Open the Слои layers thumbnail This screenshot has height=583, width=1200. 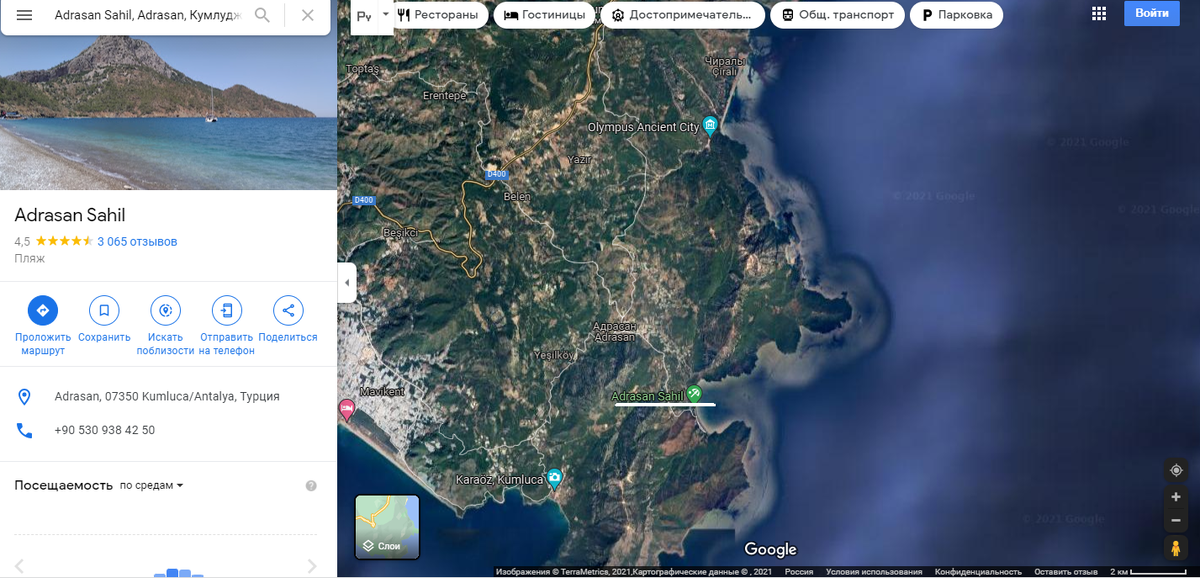point(387,527)
